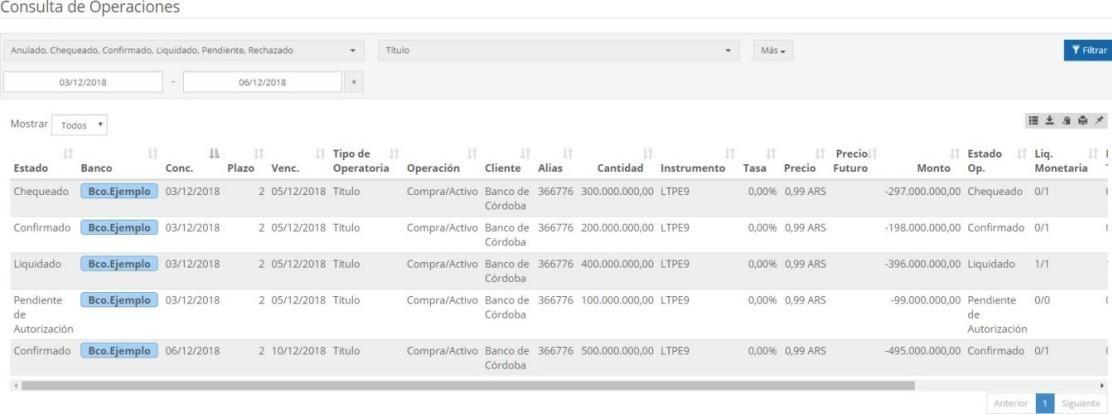Click the Anterior pagination button
The width and height of the screenshot is (1112, 414).
[x=1010, y=402]
